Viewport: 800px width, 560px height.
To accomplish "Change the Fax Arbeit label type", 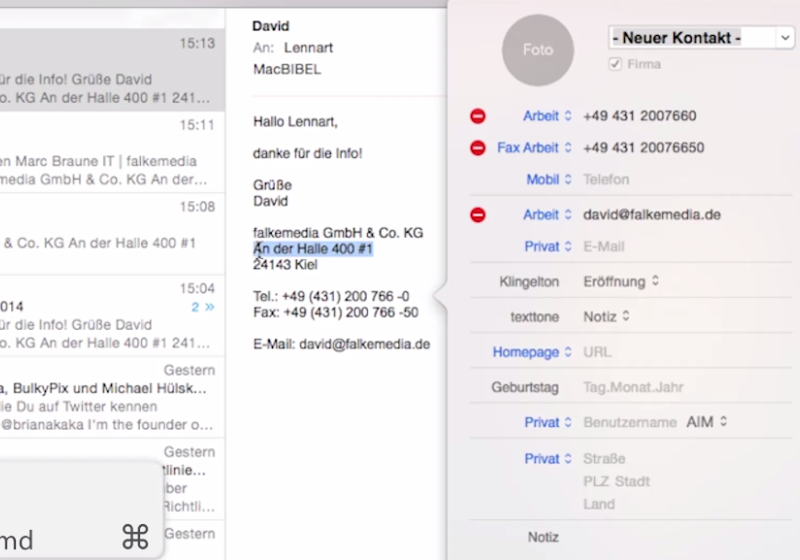I will tap(534, 148).
